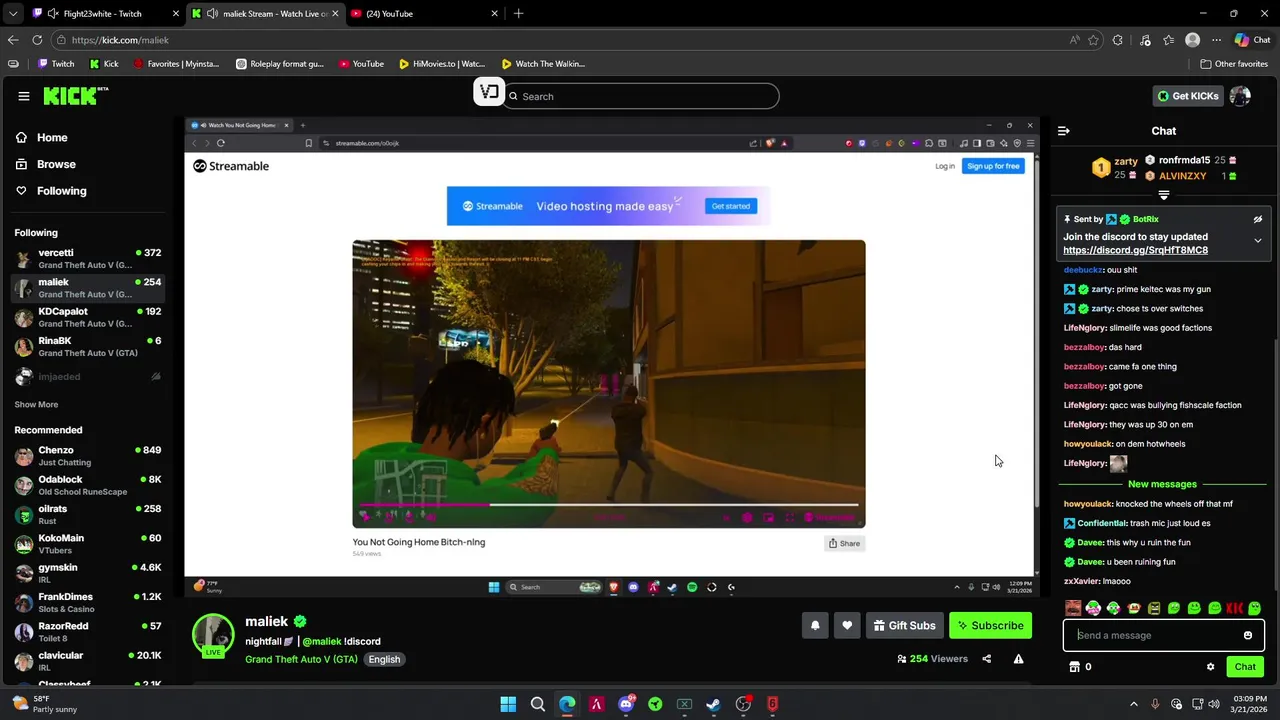Open a new browser tab

click(518, 13)
